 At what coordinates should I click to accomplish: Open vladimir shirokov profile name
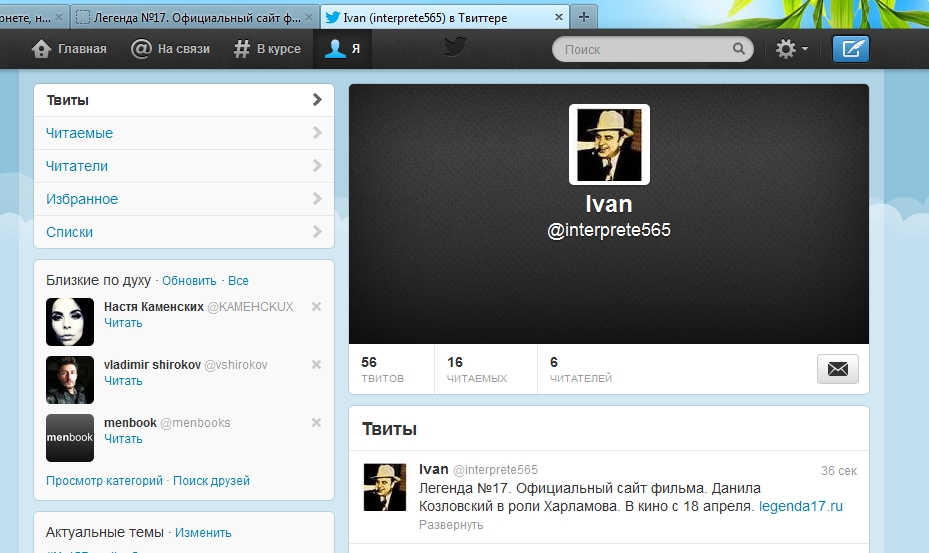(152, 365)
